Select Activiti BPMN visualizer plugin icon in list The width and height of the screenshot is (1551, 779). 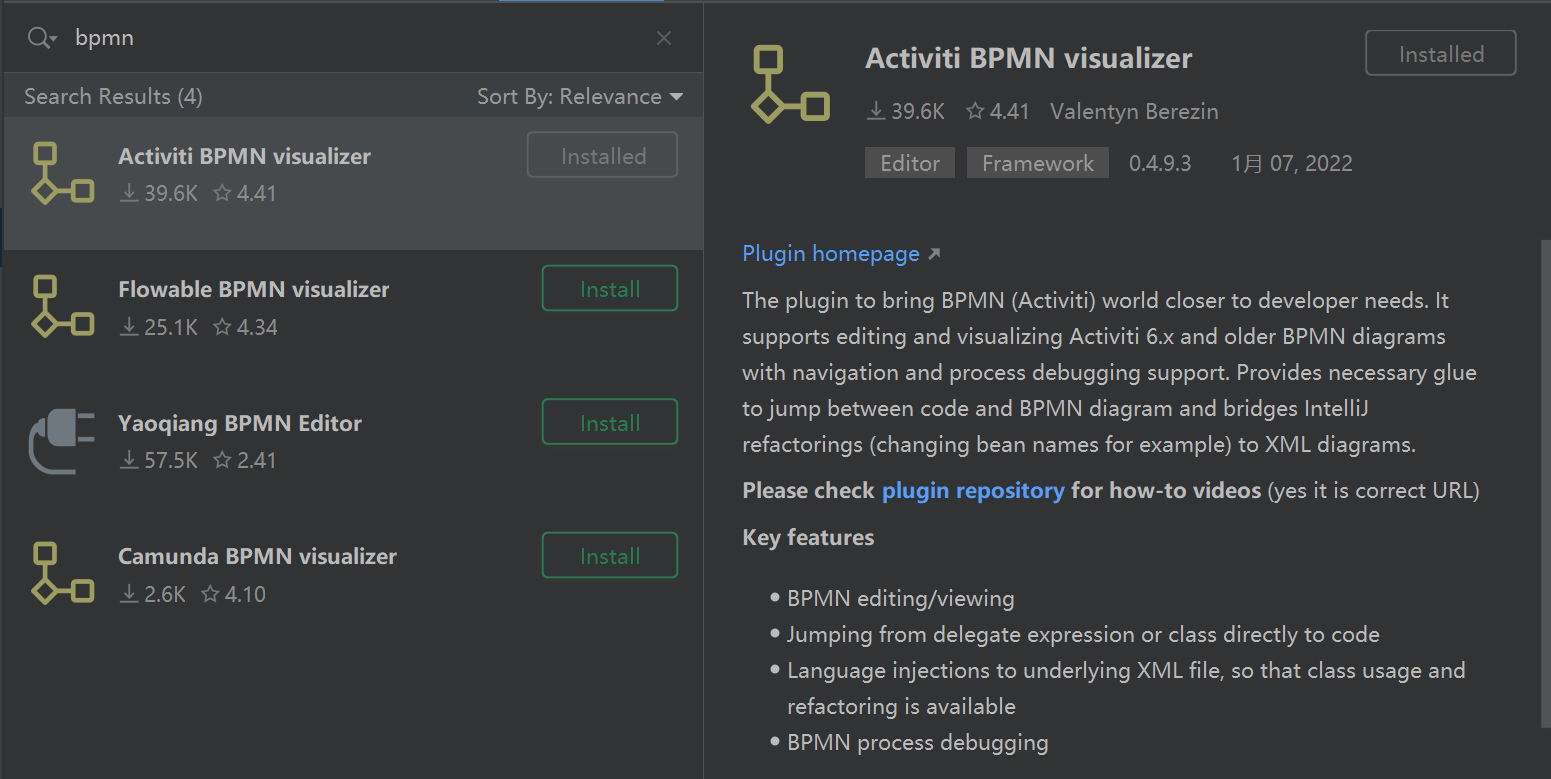63,173
